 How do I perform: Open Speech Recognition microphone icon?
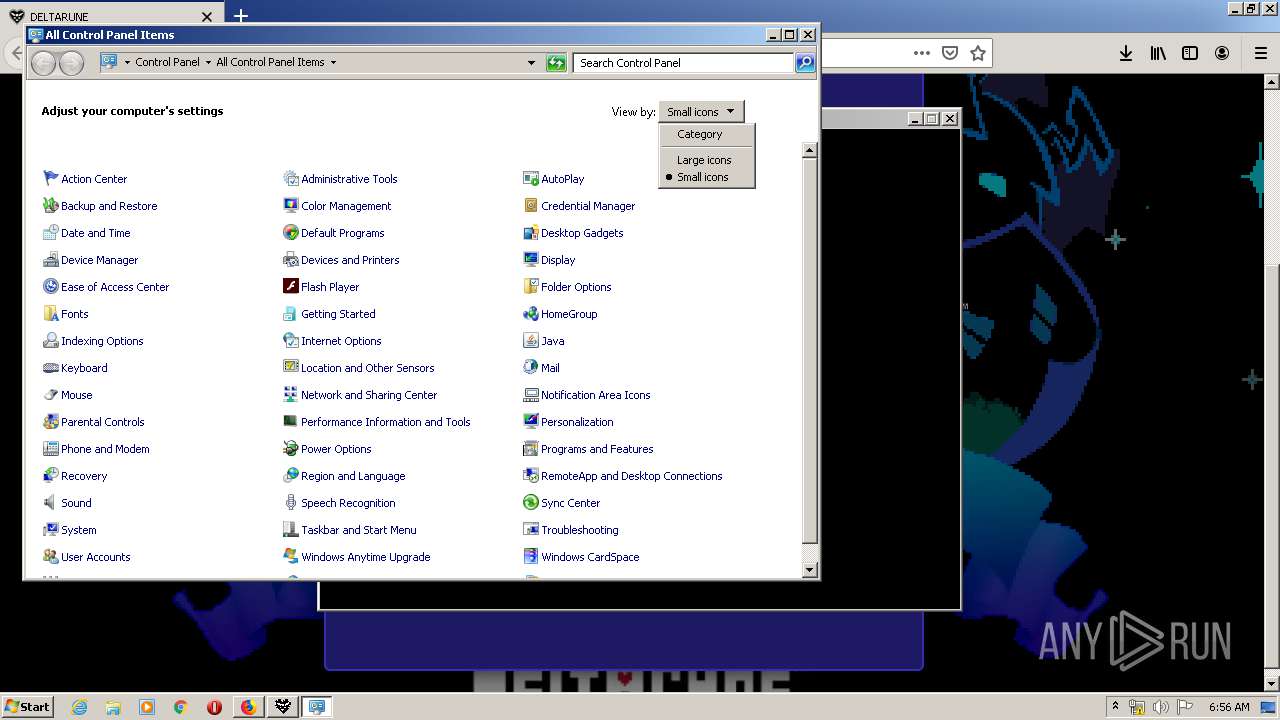tap(291, 502)
